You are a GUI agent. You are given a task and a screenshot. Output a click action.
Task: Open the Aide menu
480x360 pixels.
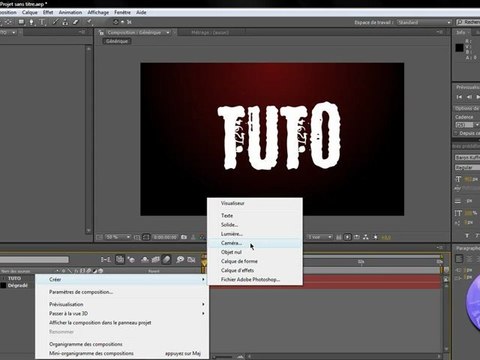pyautogui.click(x=141, y=12)
